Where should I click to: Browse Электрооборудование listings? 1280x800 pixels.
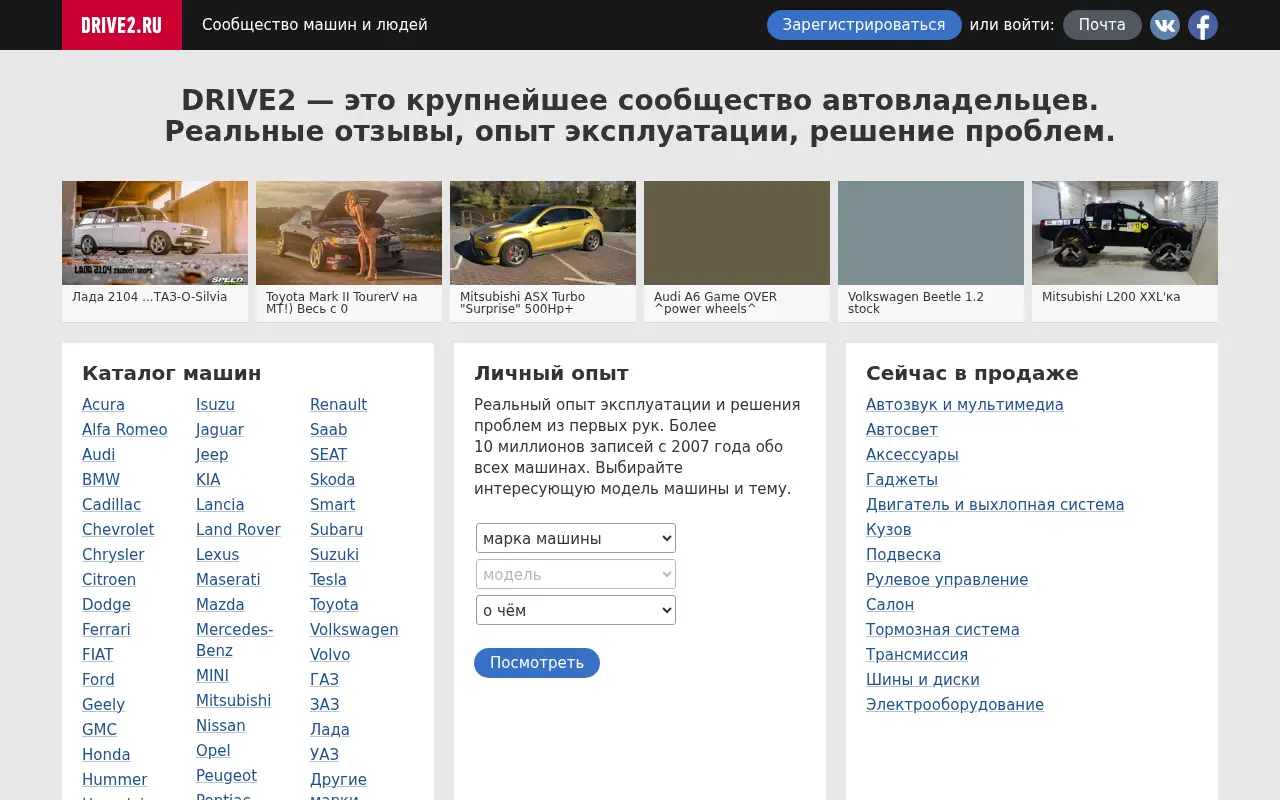[x=955, y=705]
